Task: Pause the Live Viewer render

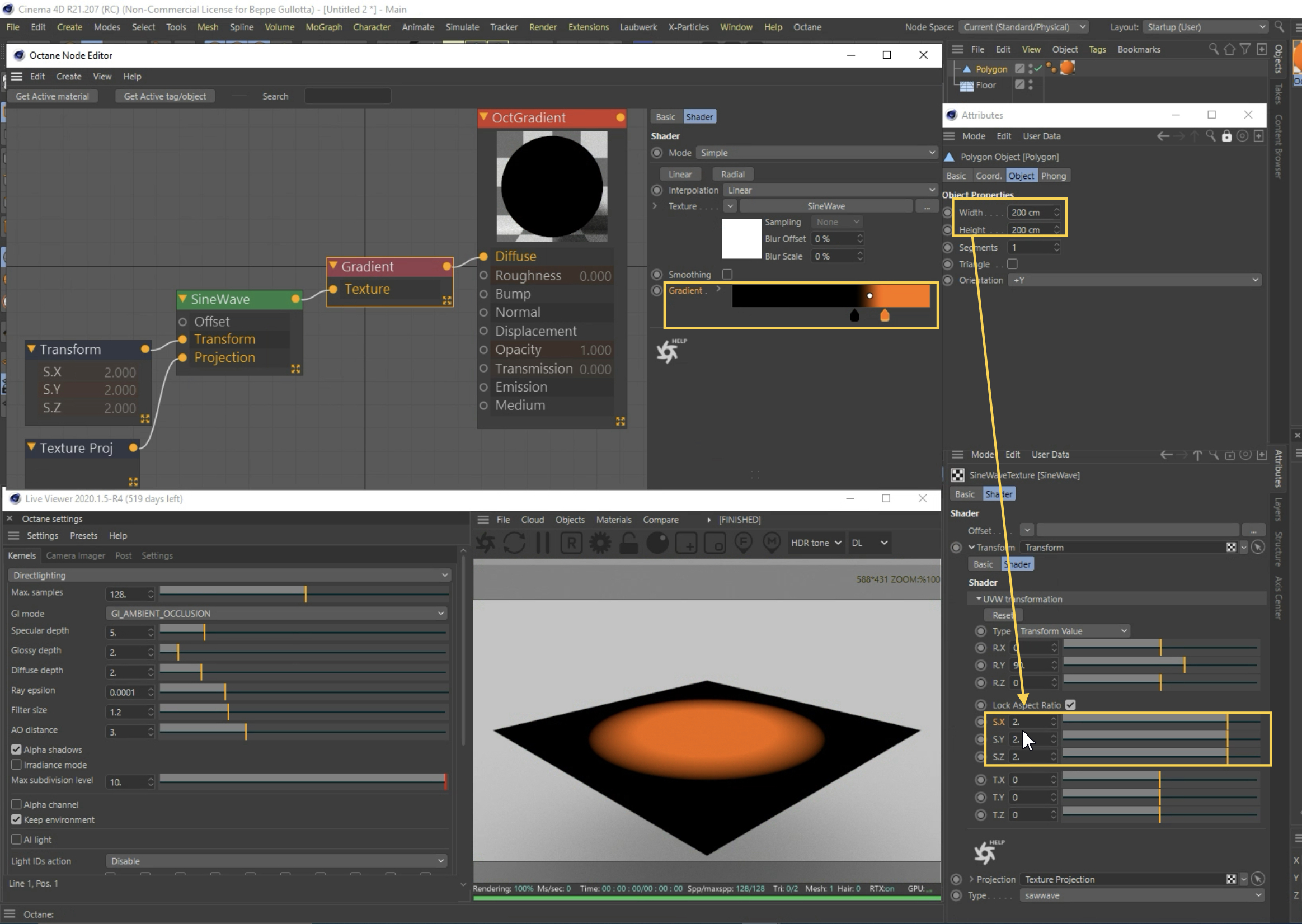Action: [x=542, y=543]
